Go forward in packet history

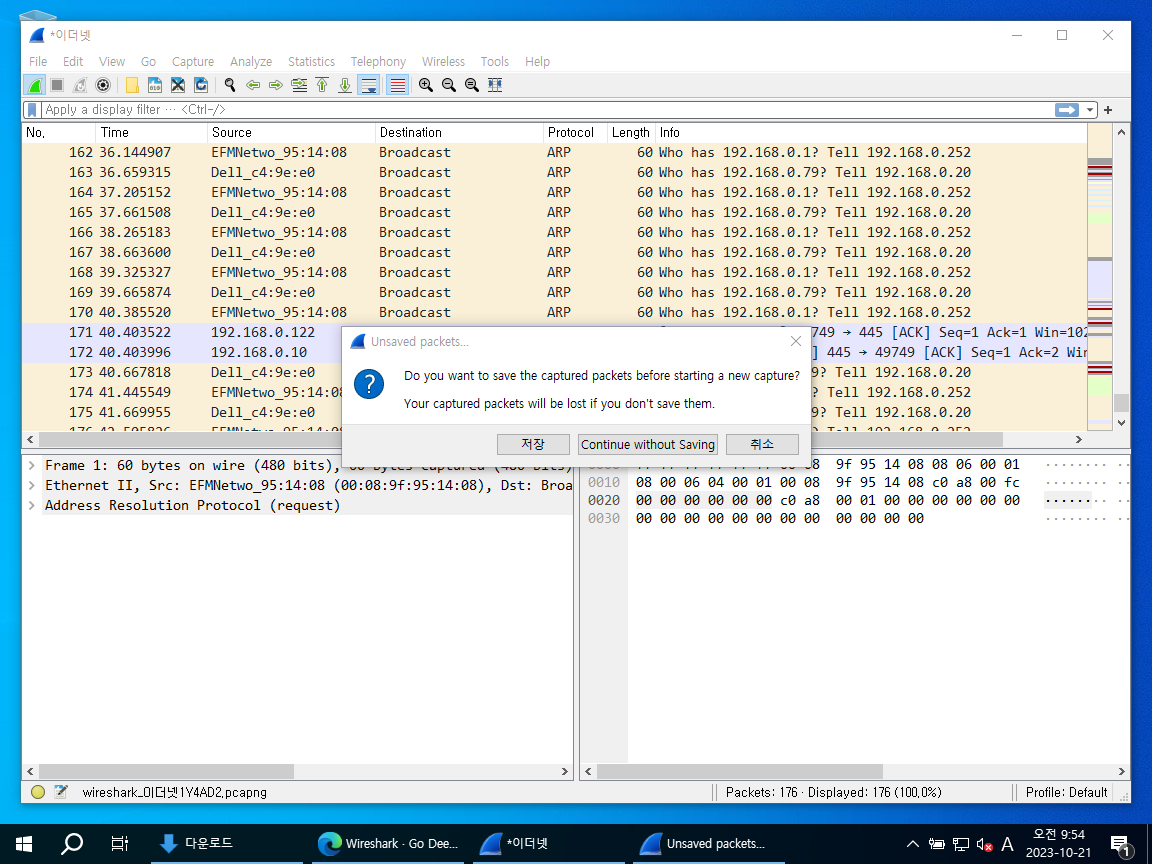point(276,85)
